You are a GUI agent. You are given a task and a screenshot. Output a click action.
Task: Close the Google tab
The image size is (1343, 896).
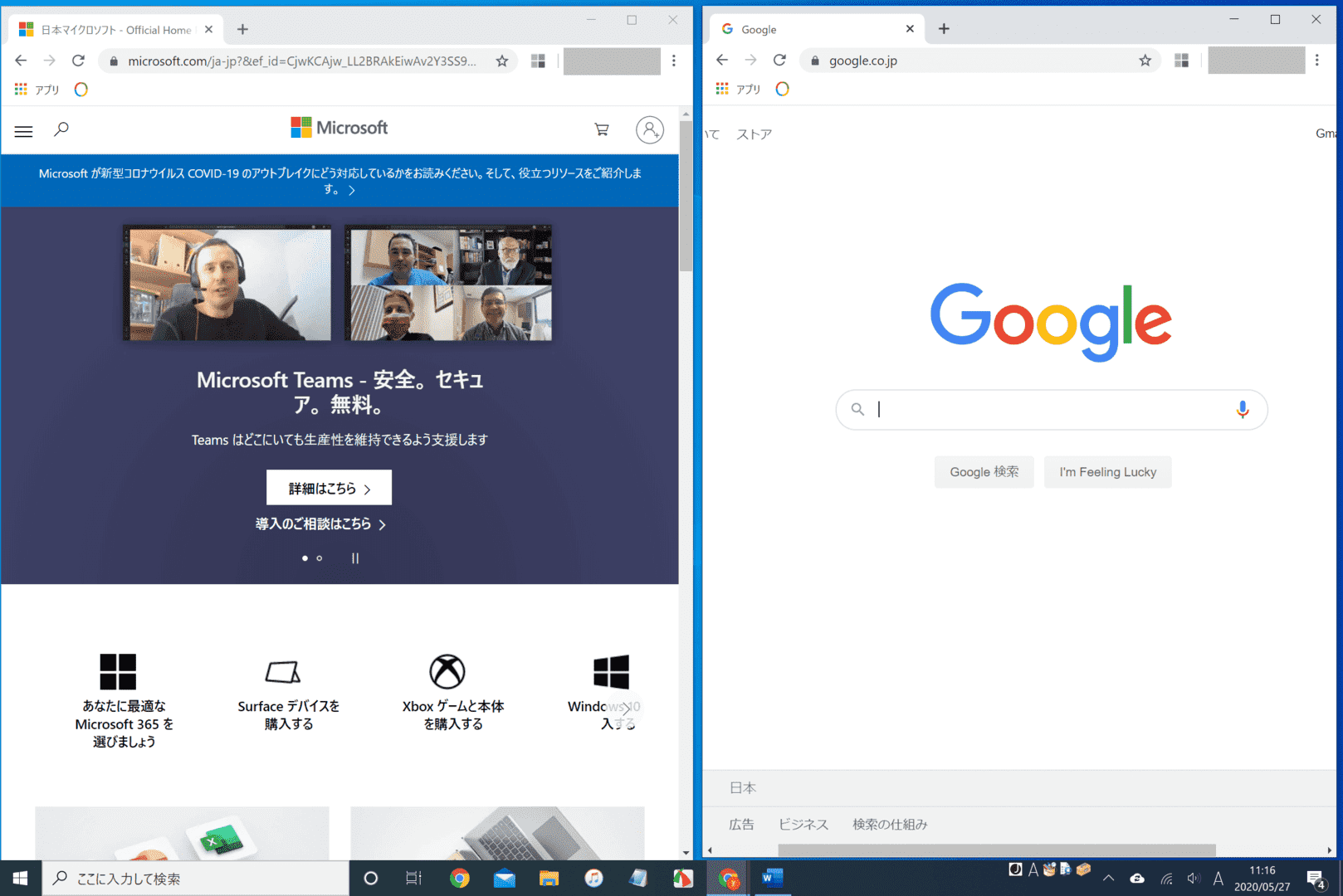910,28
